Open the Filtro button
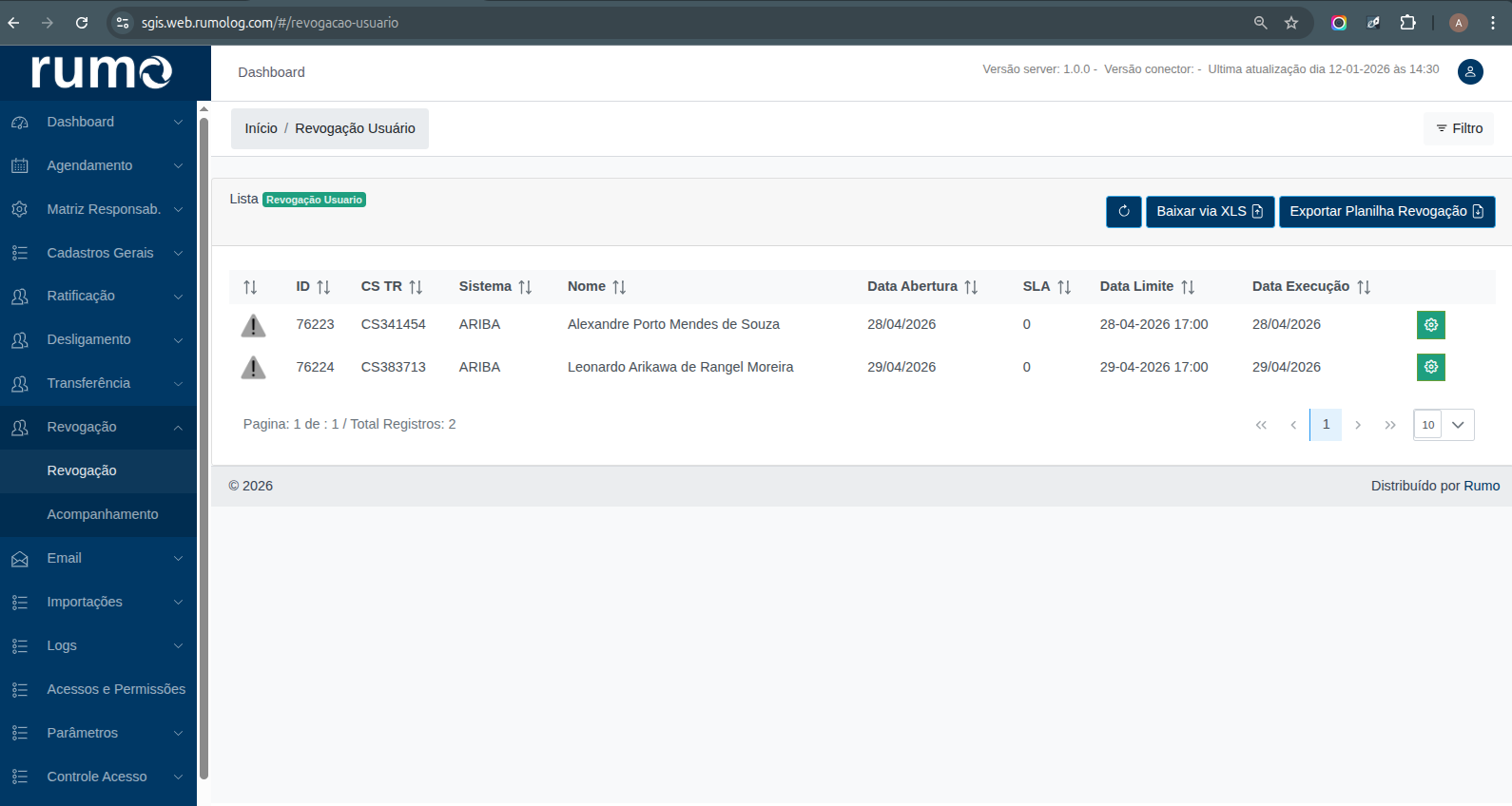 pyautogui.click(x=1459, y=128)
